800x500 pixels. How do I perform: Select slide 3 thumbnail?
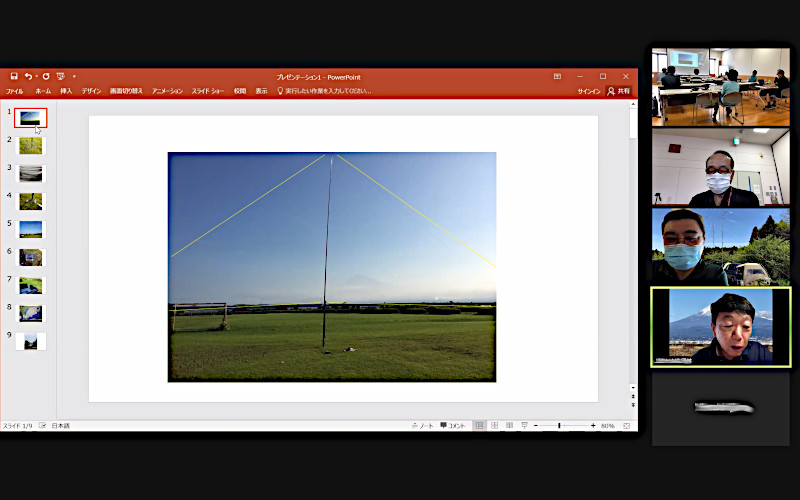[32, 173]
